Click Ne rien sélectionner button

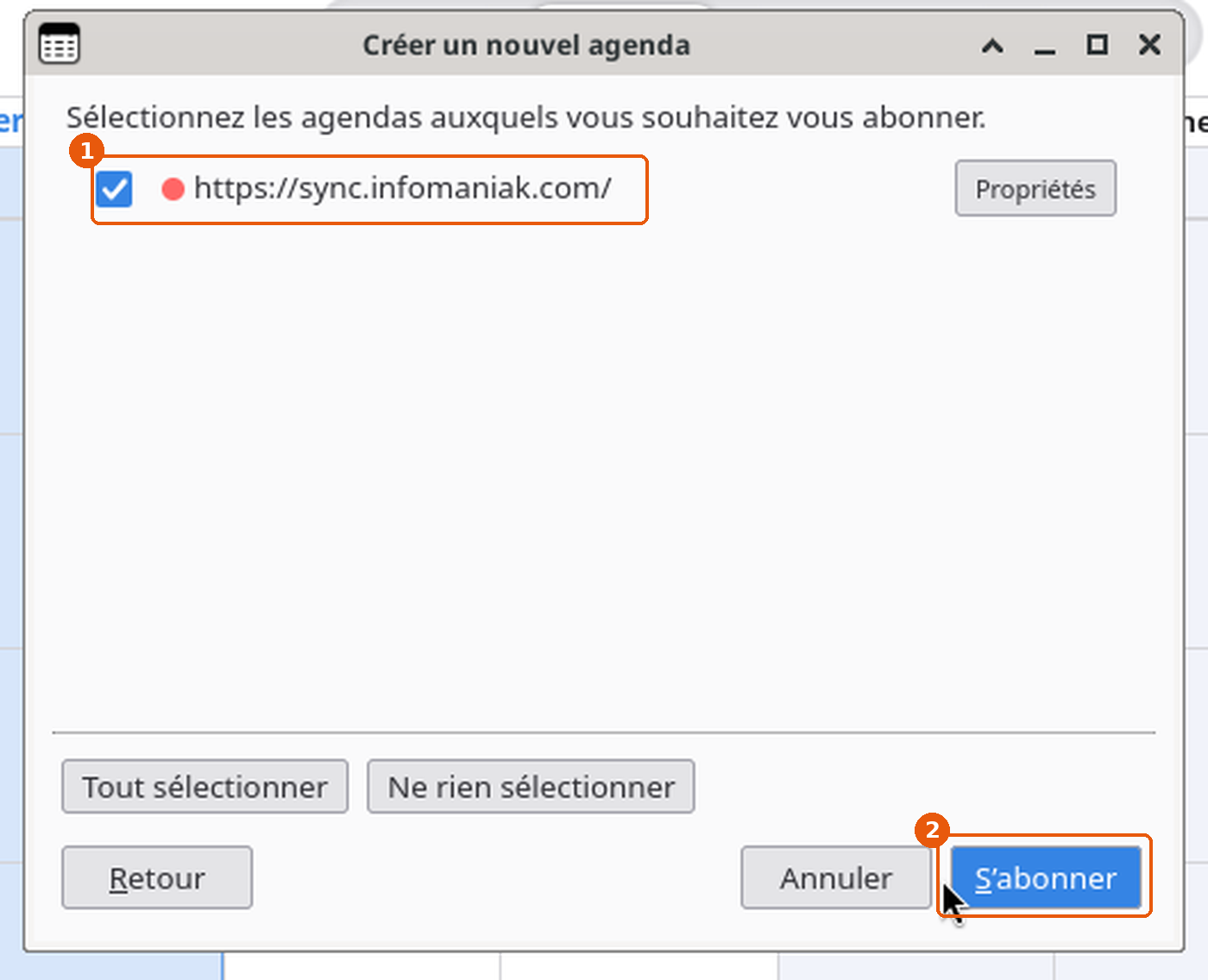tap(531, 786)
